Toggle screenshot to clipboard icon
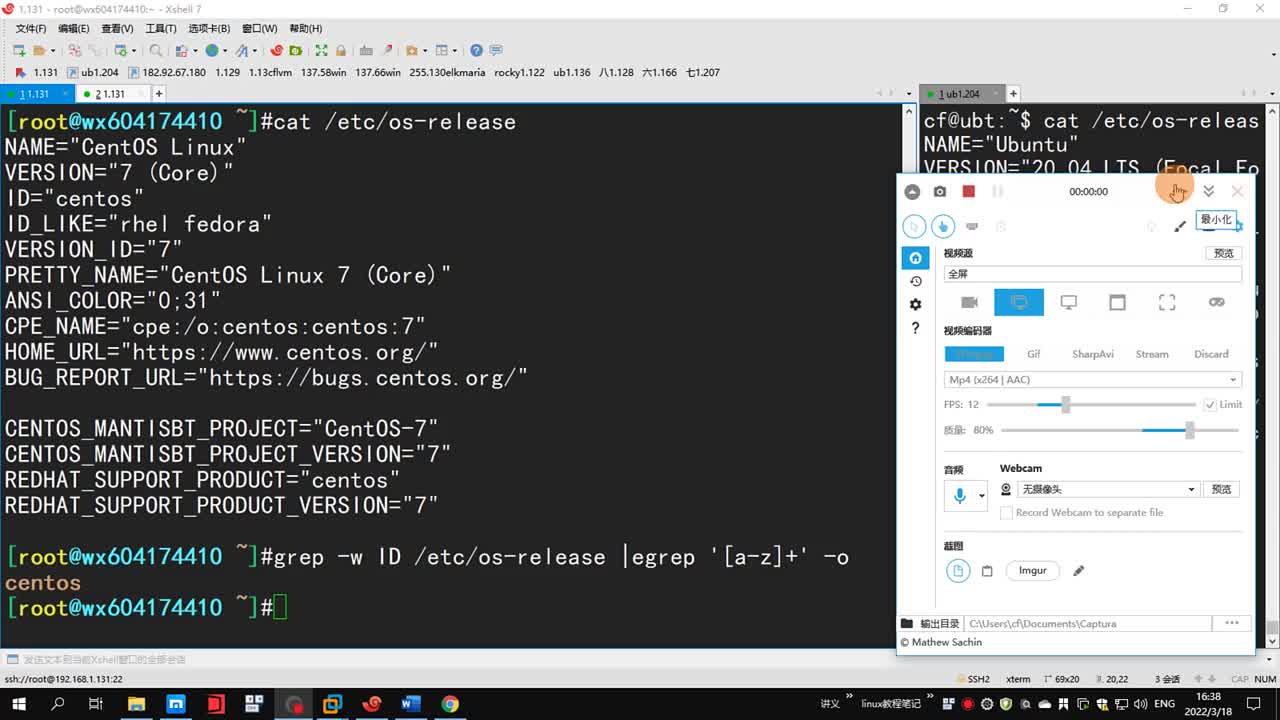 [987, 571]
